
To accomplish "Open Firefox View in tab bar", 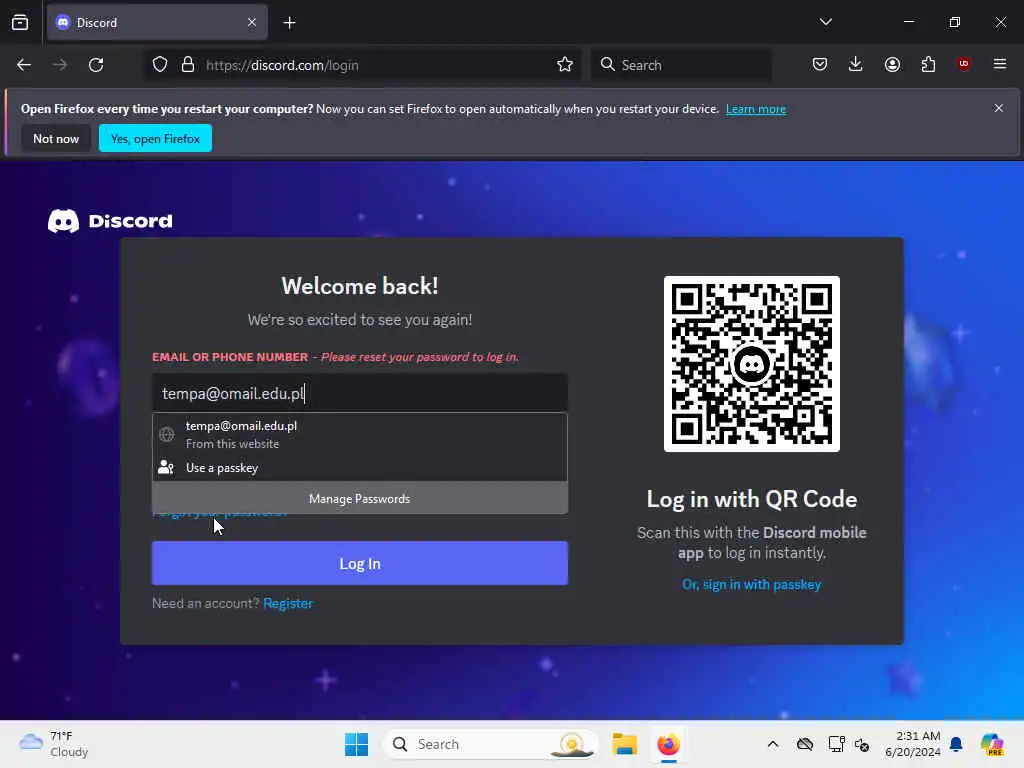I will (20, 23).
